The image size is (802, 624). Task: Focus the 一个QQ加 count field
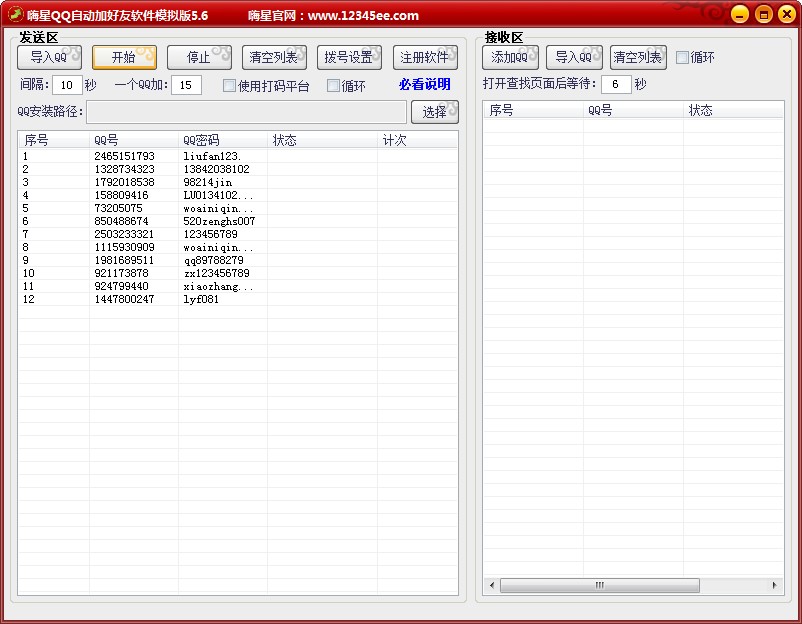click(186, 85)
